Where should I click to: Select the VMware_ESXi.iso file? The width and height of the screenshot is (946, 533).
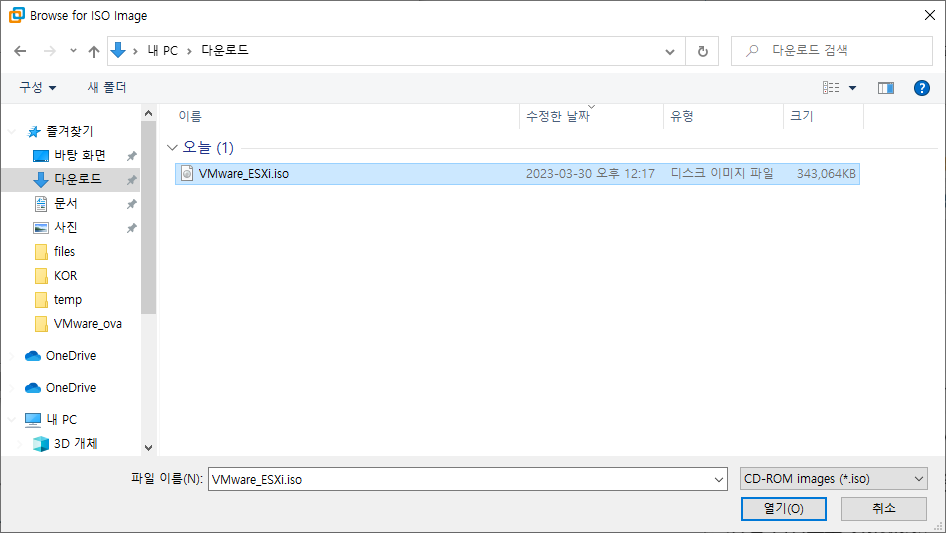pos(517,174)
